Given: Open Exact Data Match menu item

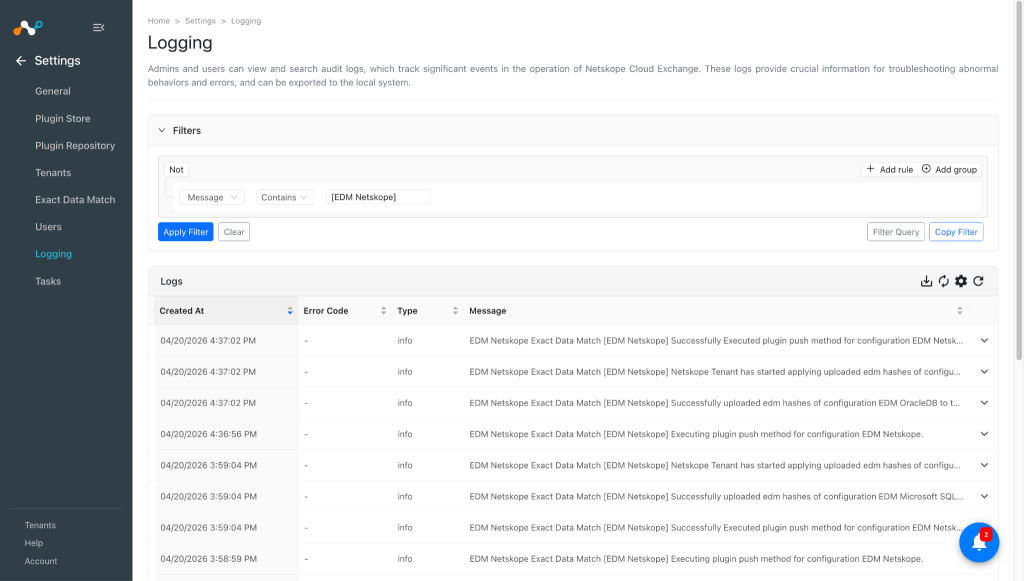Looking at the screenshot, I should tap(75, 200).
